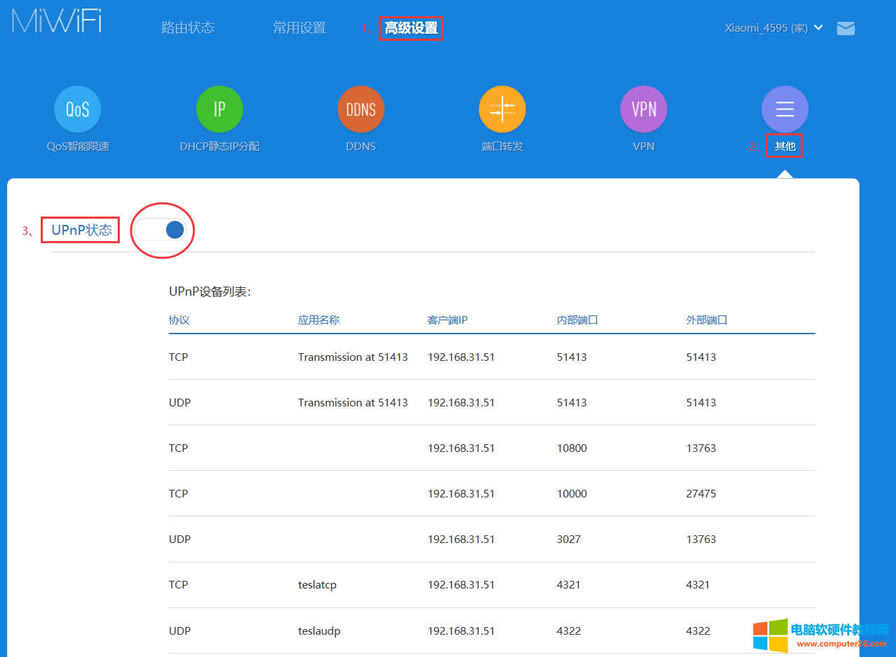Select the 内部端口 column header
The height and width of the screenshot is (657, 896).
point(575,319)
